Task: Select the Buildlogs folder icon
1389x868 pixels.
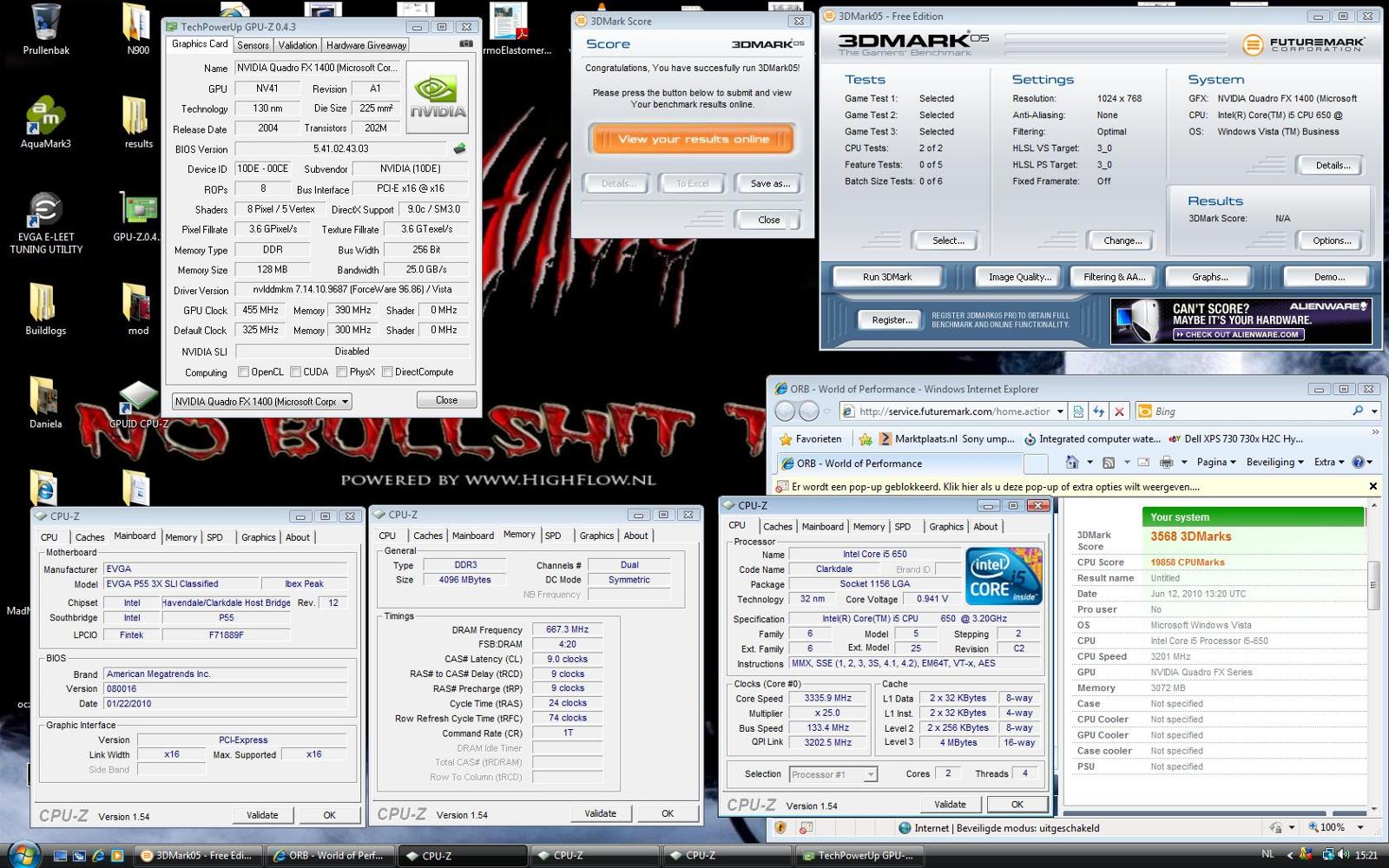Action: pos(46,310)
